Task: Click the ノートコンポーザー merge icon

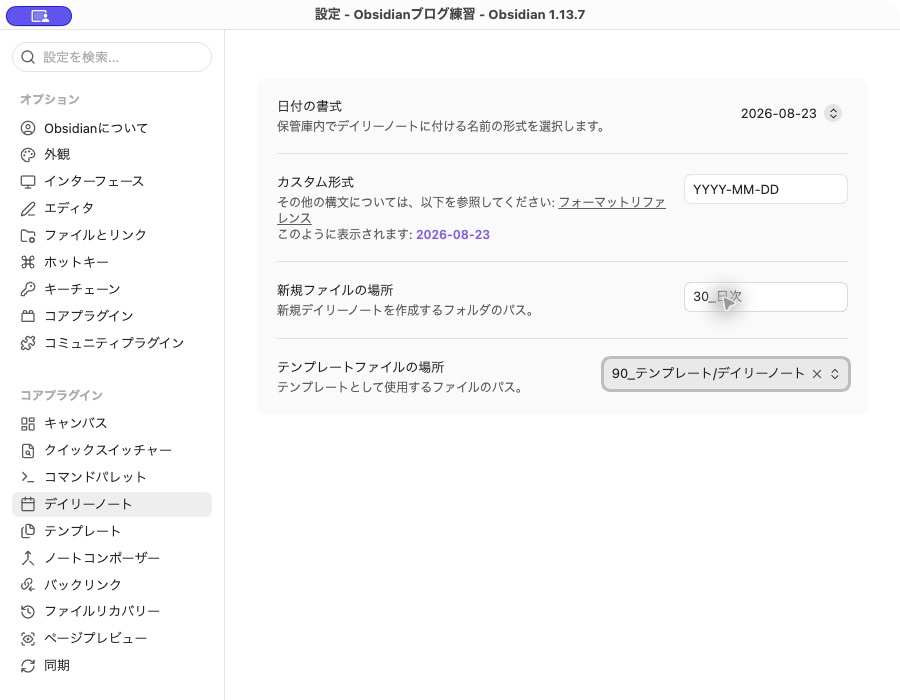Action: [28, 558]
